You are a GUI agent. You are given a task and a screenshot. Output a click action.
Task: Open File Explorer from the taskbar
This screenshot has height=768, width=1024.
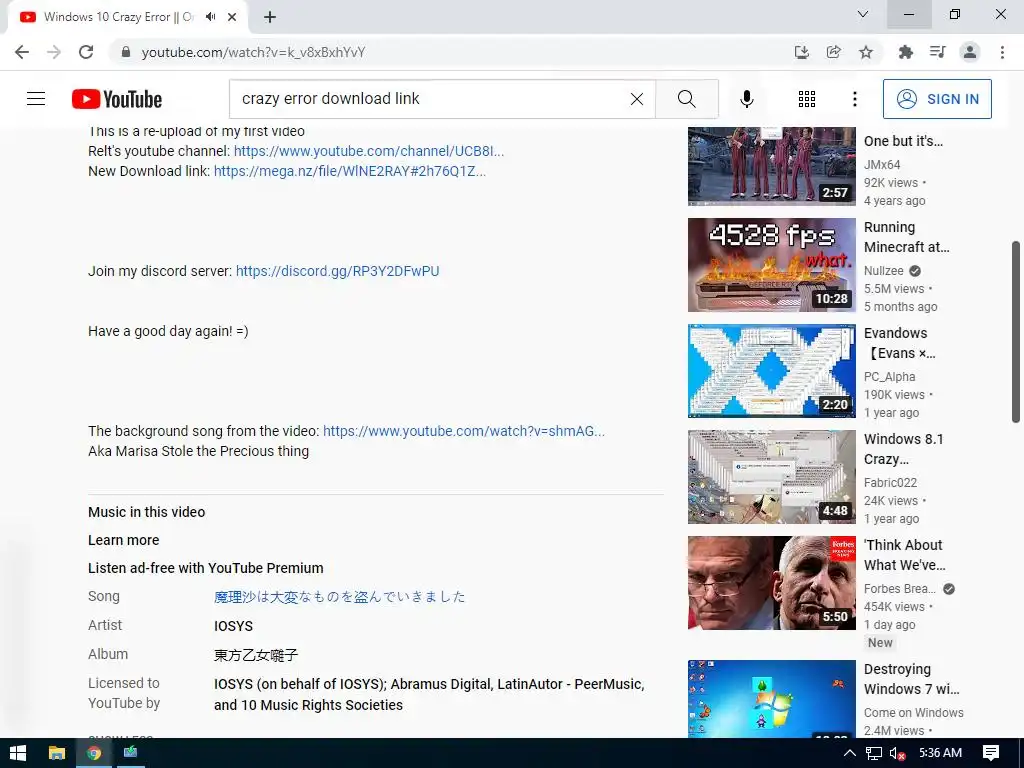(x=57, y=753)
